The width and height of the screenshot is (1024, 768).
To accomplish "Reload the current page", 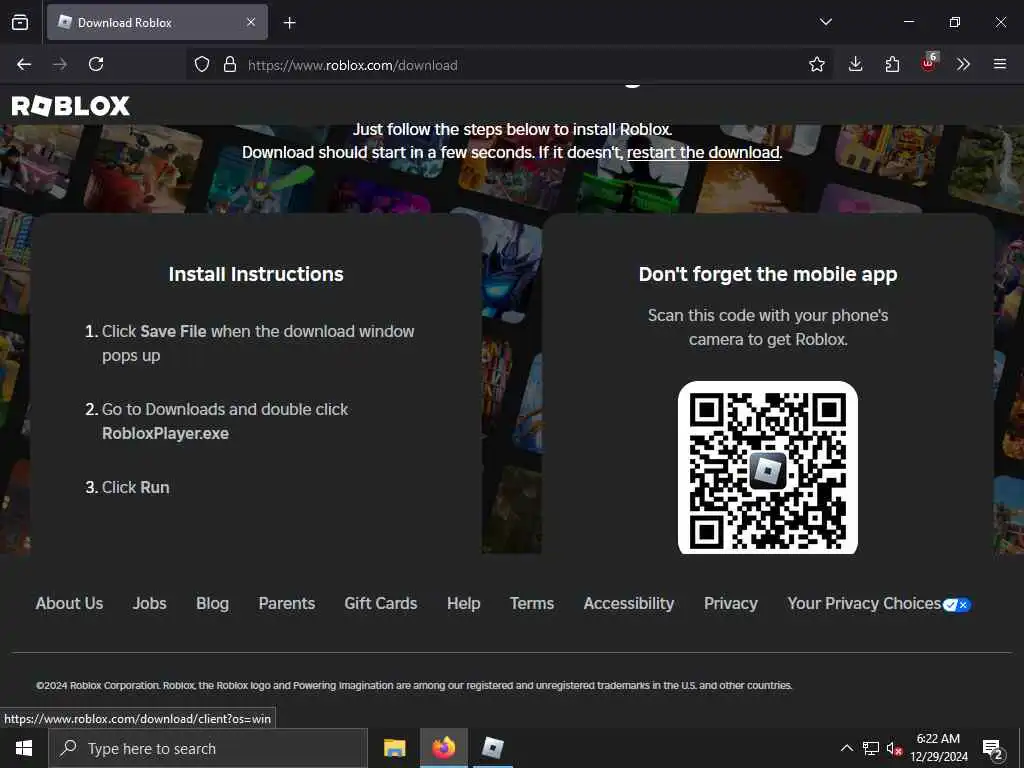I will point(96,64).
